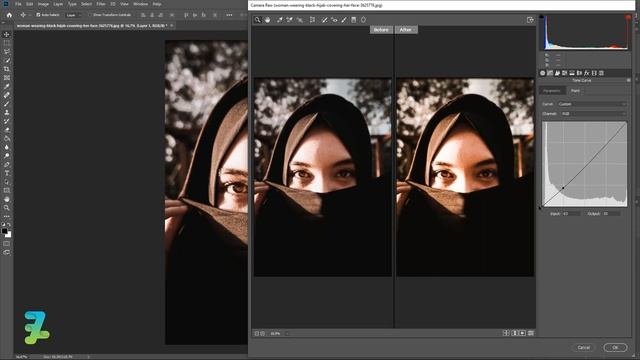
Task: Click the Output value field under curve
Action: point(611,213)
